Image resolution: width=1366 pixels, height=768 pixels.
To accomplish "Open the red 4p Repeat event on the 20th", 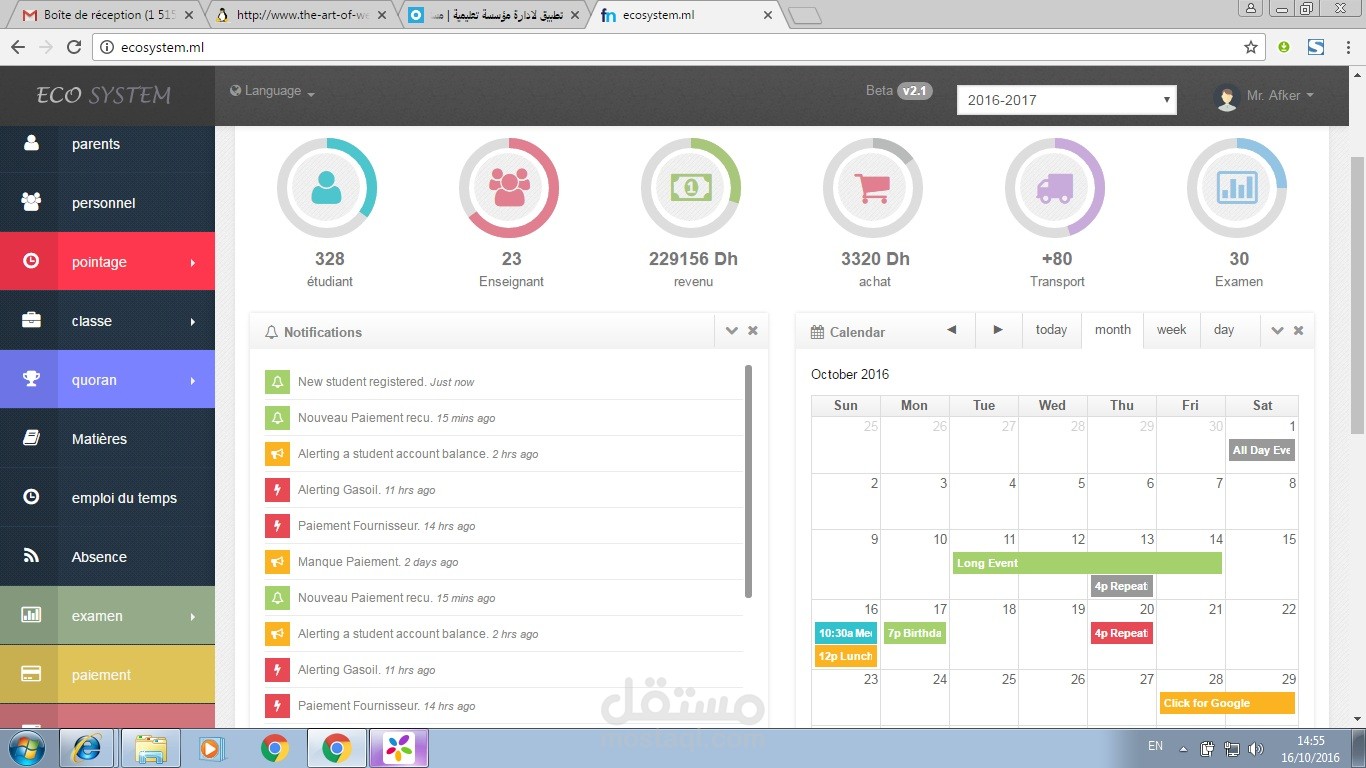I will (x=1121, y=633).
